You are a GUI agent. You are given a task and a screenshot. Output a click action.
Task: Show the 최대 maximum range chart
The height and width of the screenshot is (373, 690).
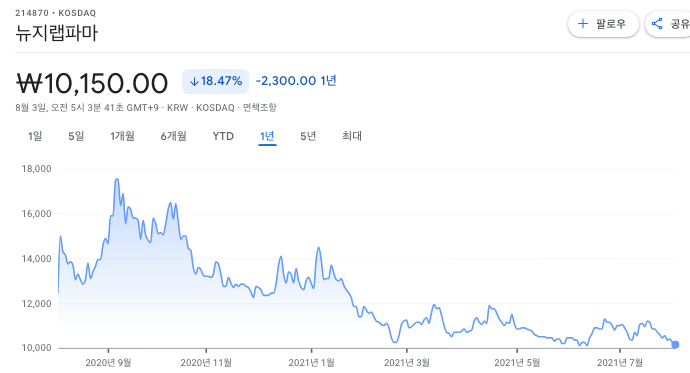click(x=352, y=136)
